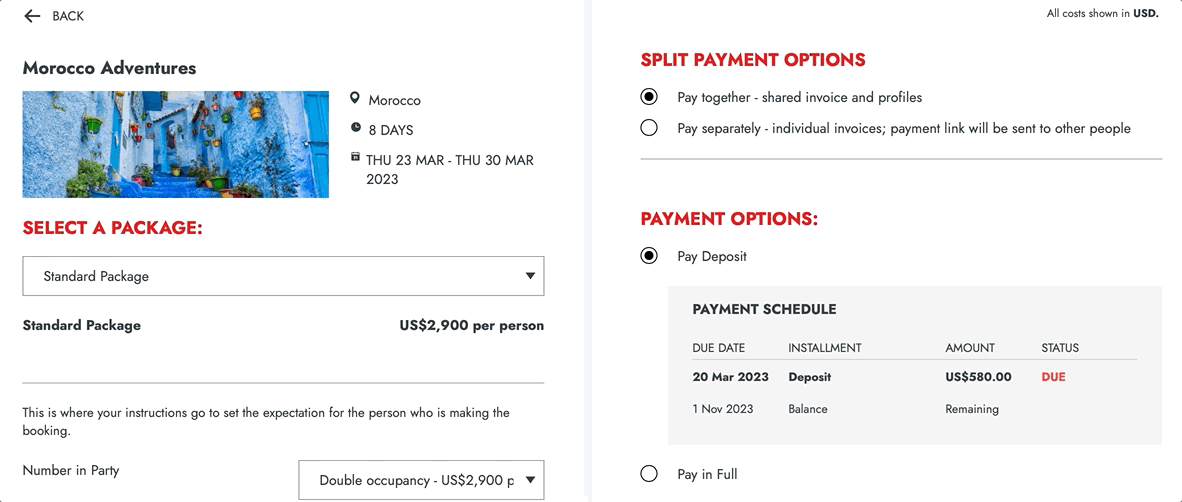
Task: Open the Number in Party dropdown
Action: point(421,479)
